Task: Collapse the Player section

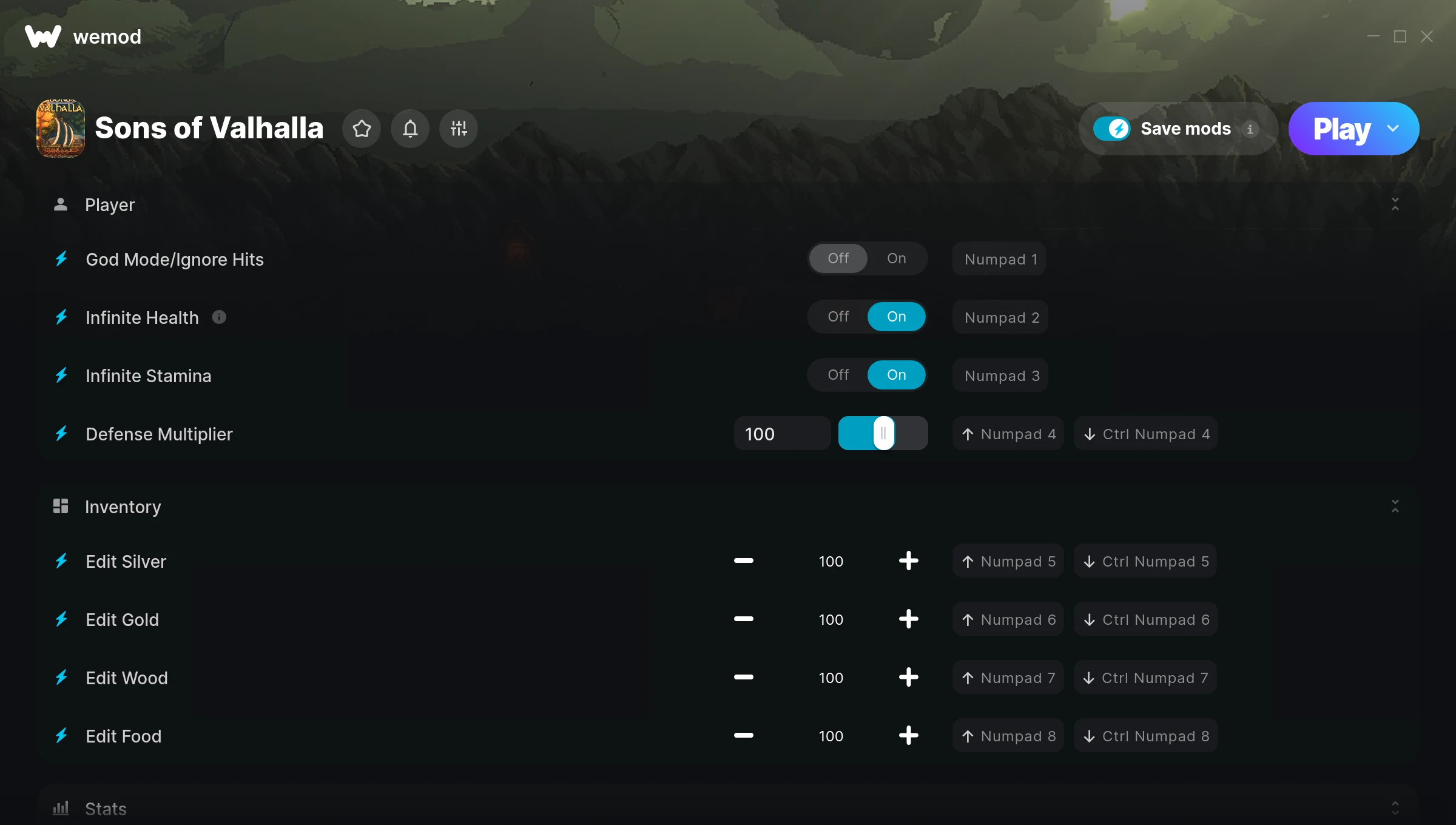Action: point(1395,204)
